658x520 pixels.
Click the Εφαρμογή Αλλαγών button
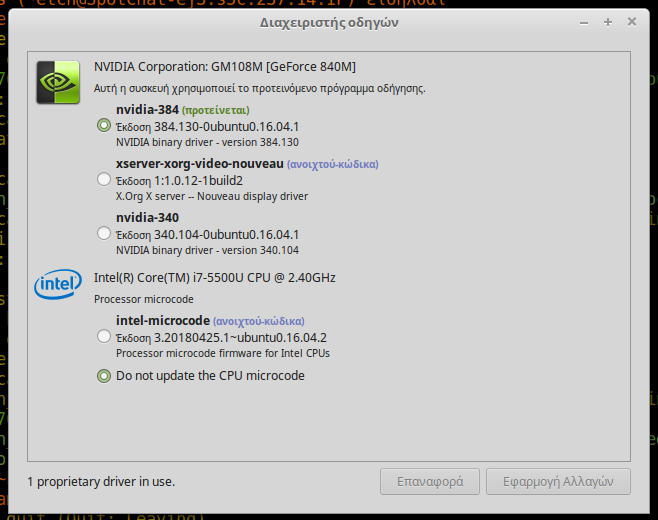pyautogui.click(x=558, y=481)
